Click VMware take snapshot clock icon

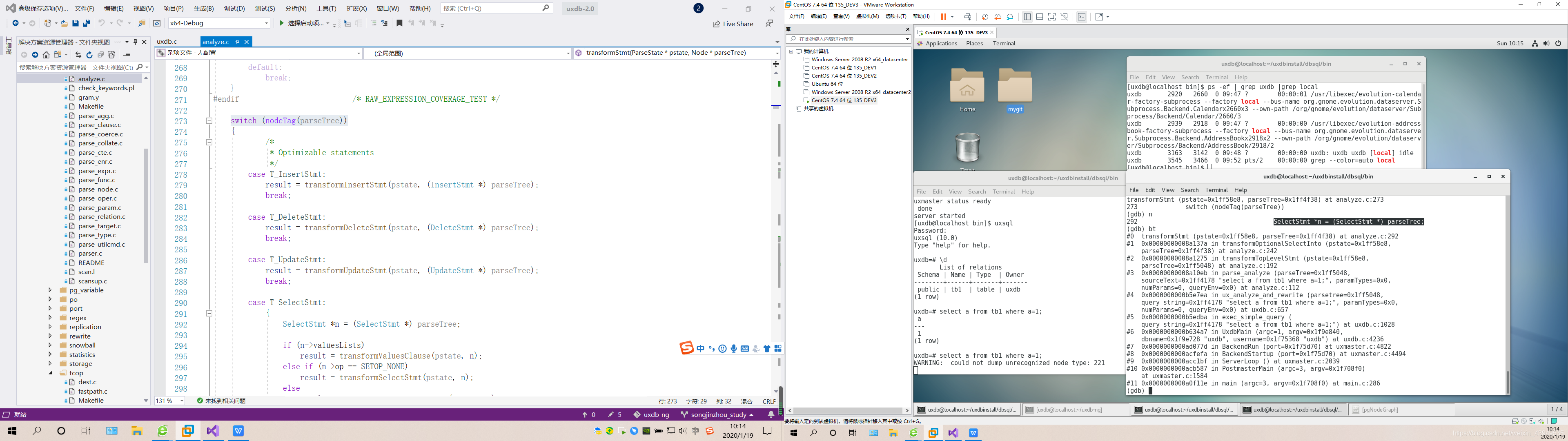(x=985, y=17)
